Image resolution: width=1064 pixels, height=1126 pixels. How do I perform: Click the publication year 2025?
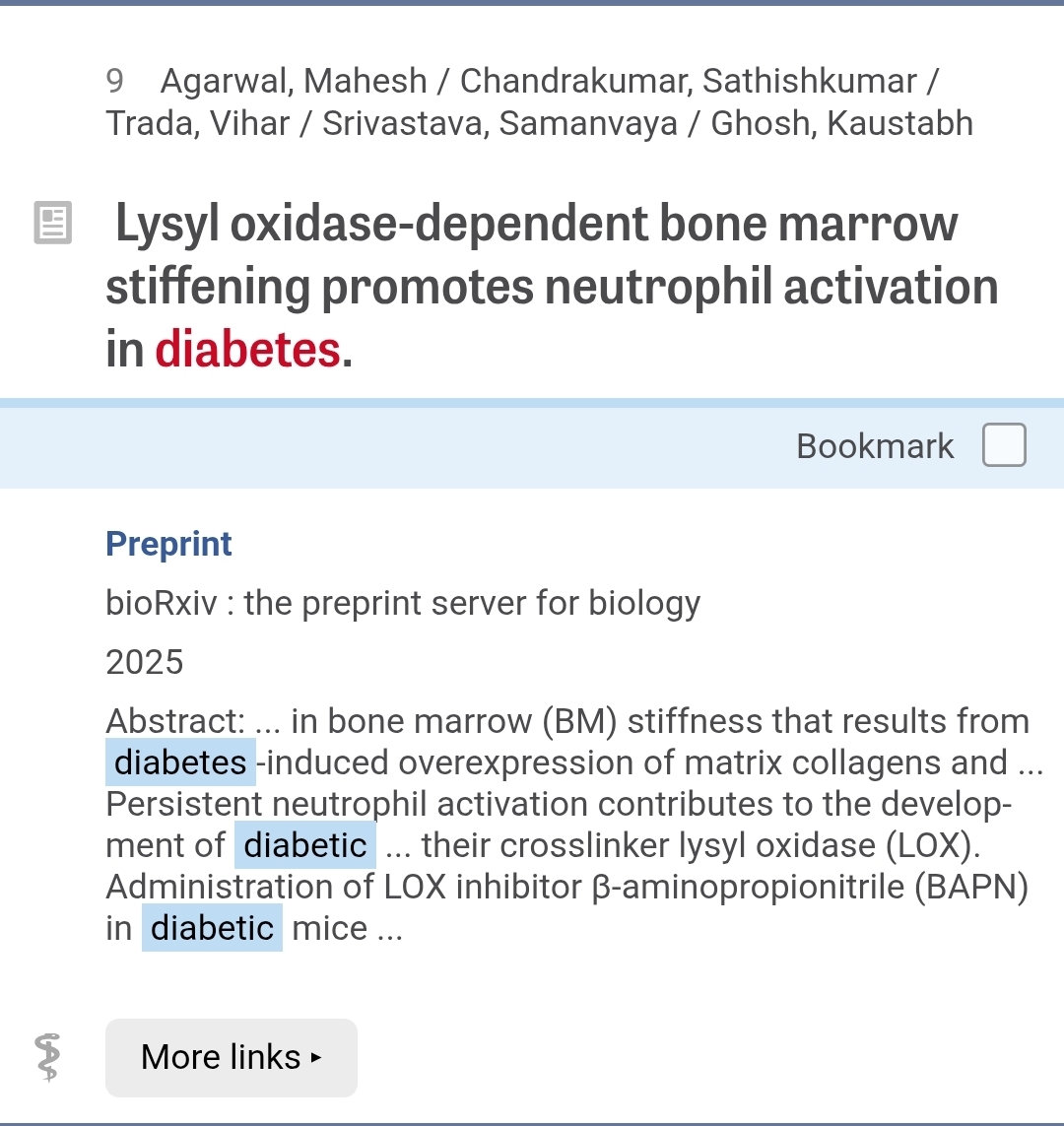(145, 662)
